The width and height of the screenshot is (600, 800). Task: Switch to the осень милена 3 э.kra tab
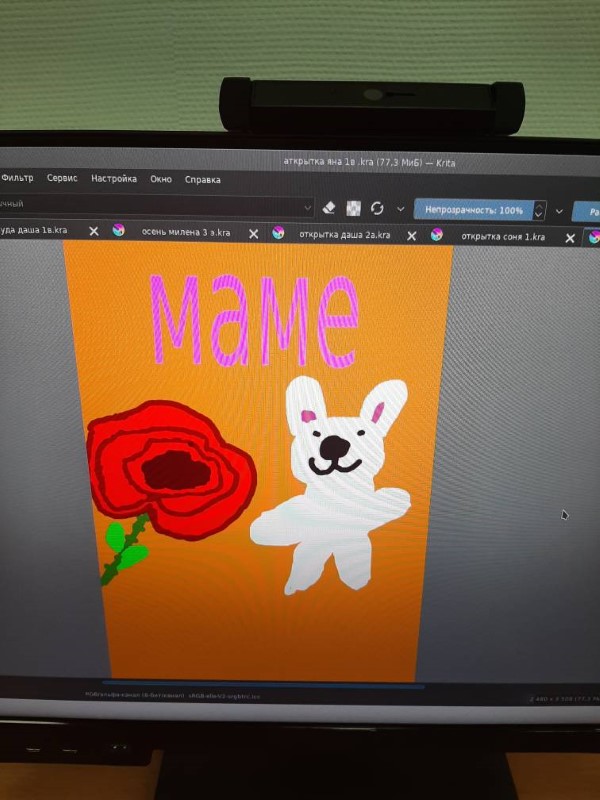186,233
